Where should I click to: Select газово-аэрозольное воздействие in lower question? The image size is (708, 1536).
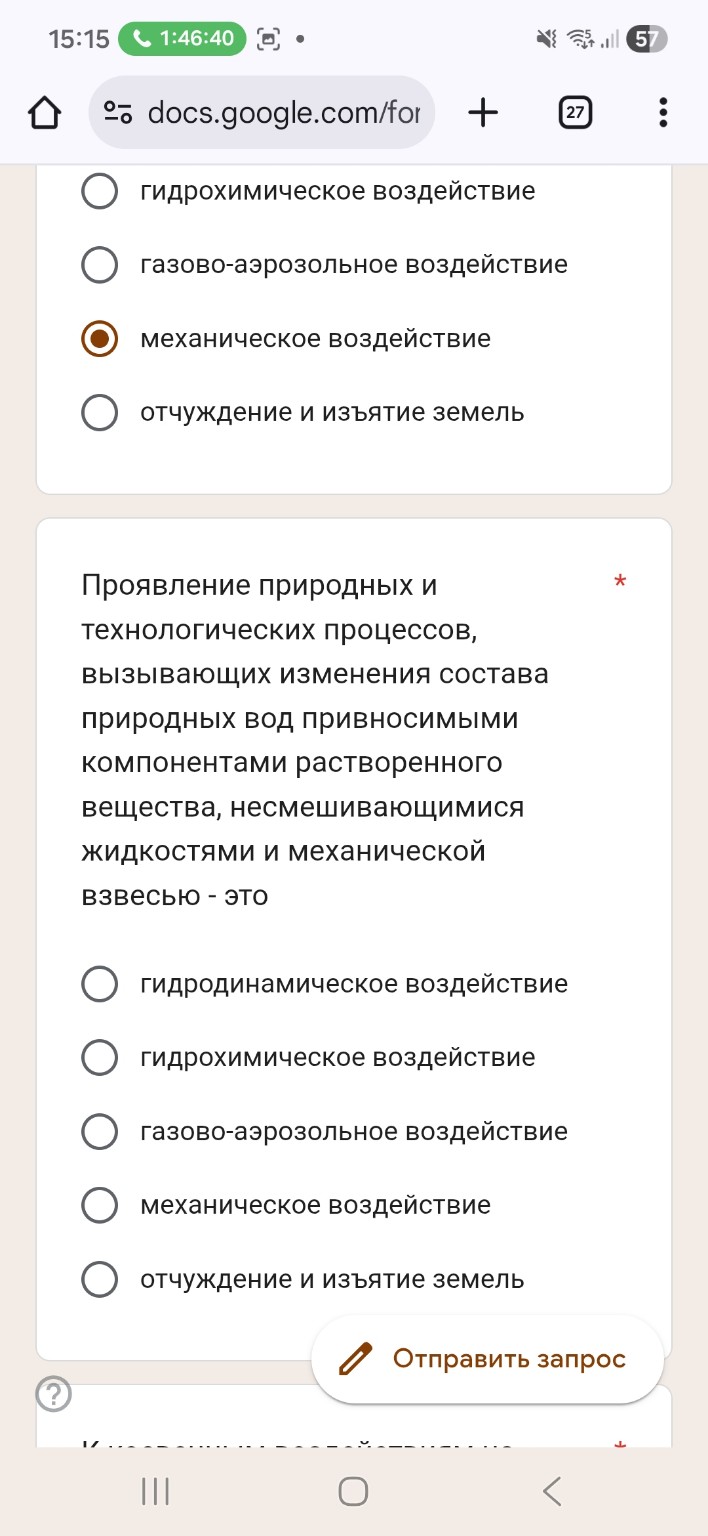pos(99,1131)
